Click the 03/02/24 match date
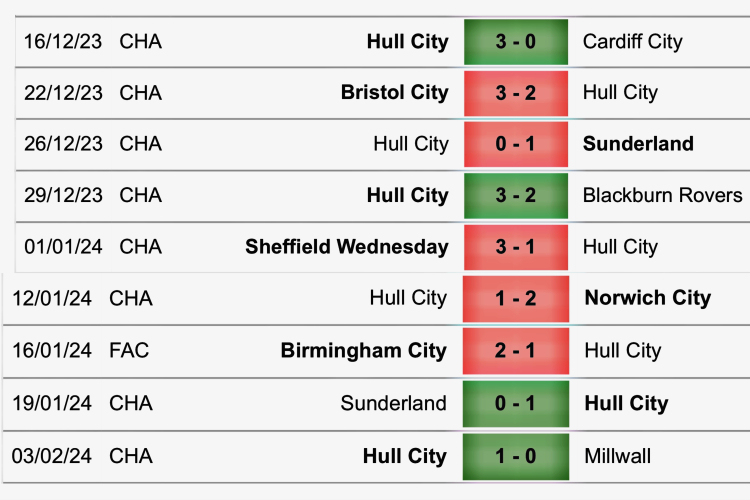Viewport: 750px width, 500px height. click(x=52, y=456)
